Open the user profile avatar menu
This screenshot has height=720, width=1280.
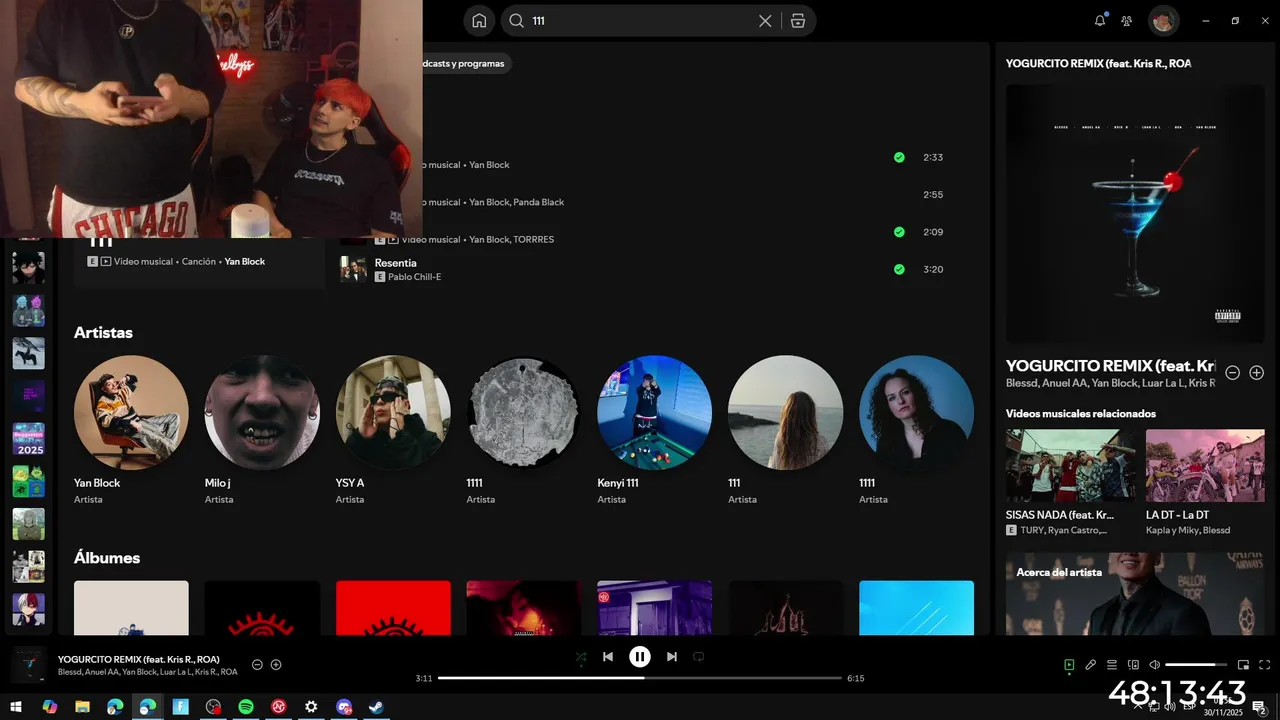[x=1163, y=20]
